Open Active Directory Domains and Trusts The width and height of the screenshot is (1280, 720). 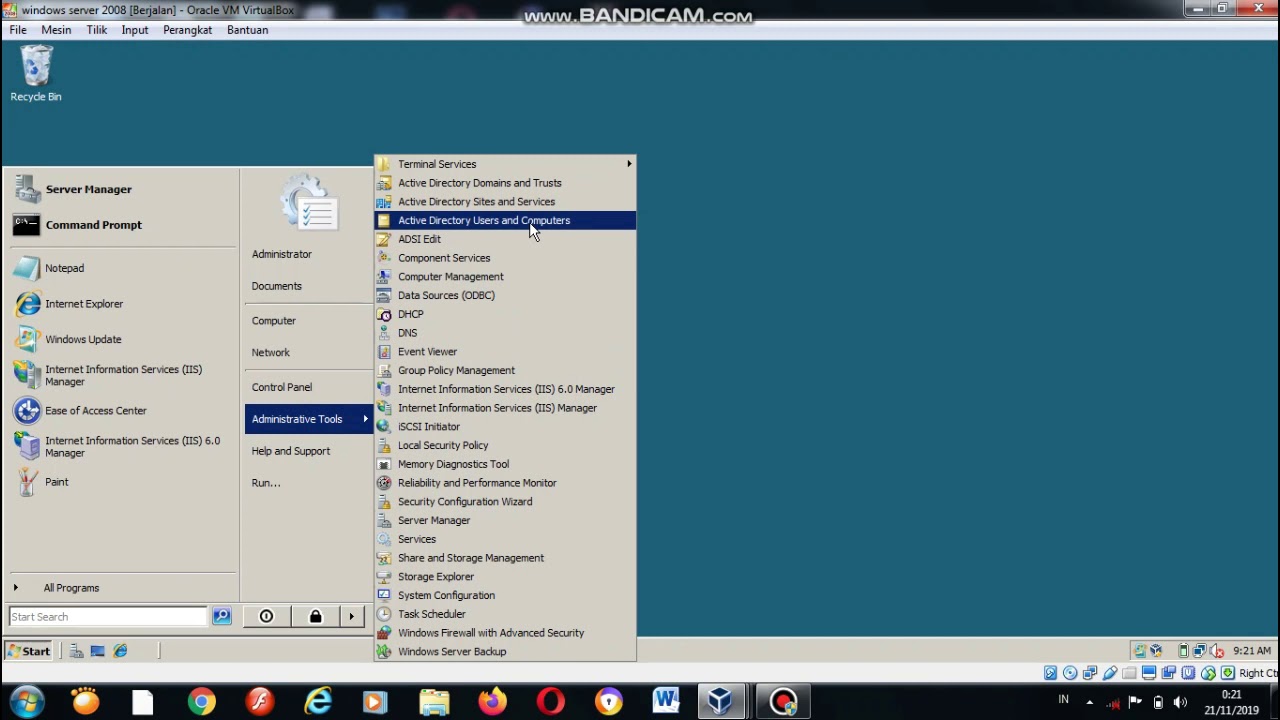coord(505,183)
